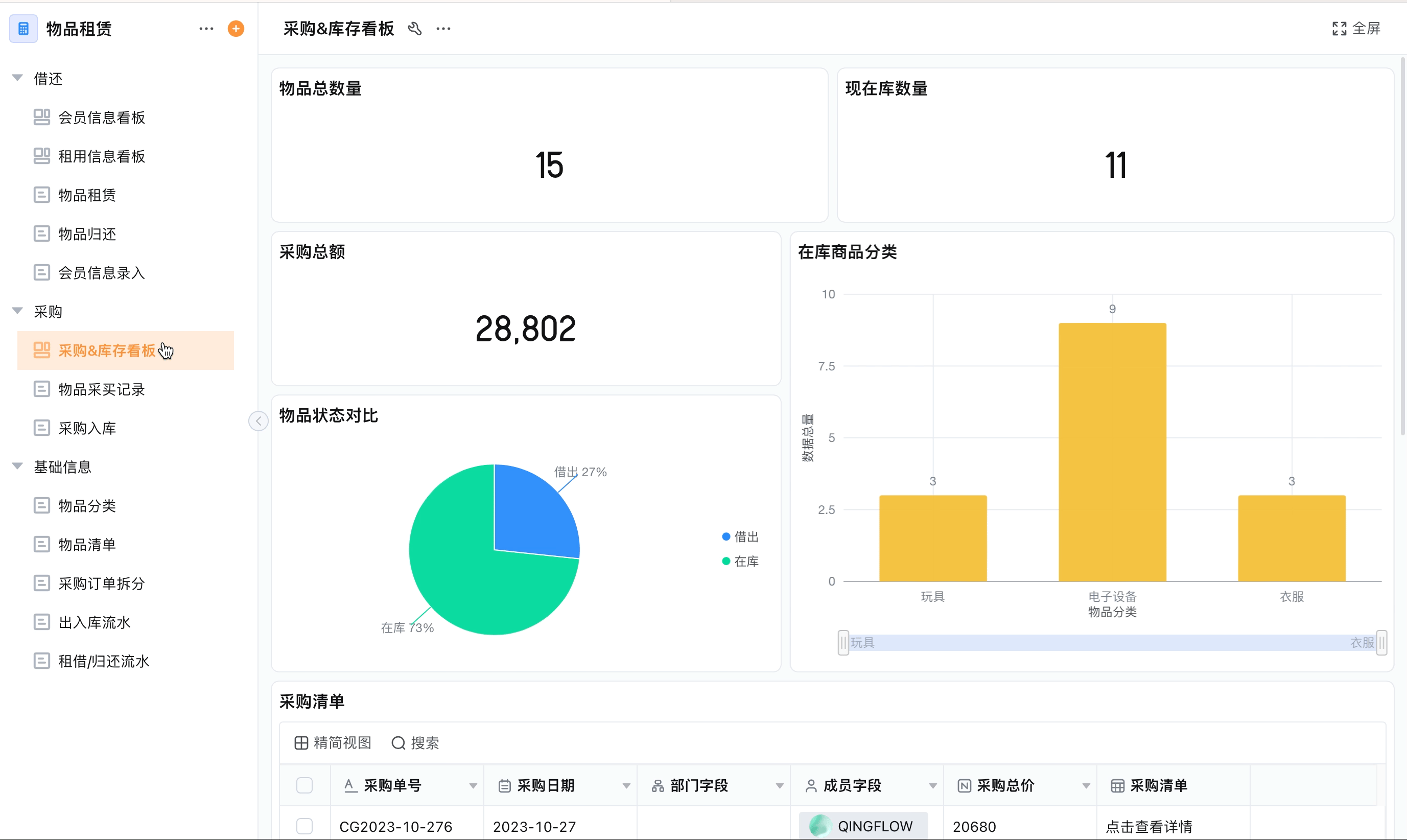Open the 采购日期 column dropdown
Screen dimensions: 1407x840
pos(626,786)
